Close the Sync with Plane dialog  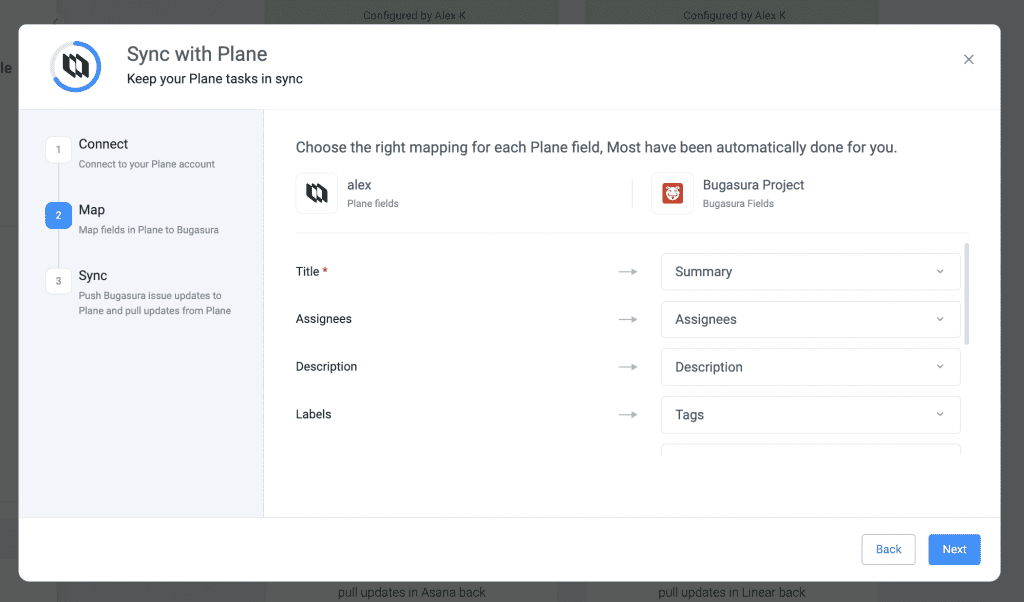click(968, 59)
